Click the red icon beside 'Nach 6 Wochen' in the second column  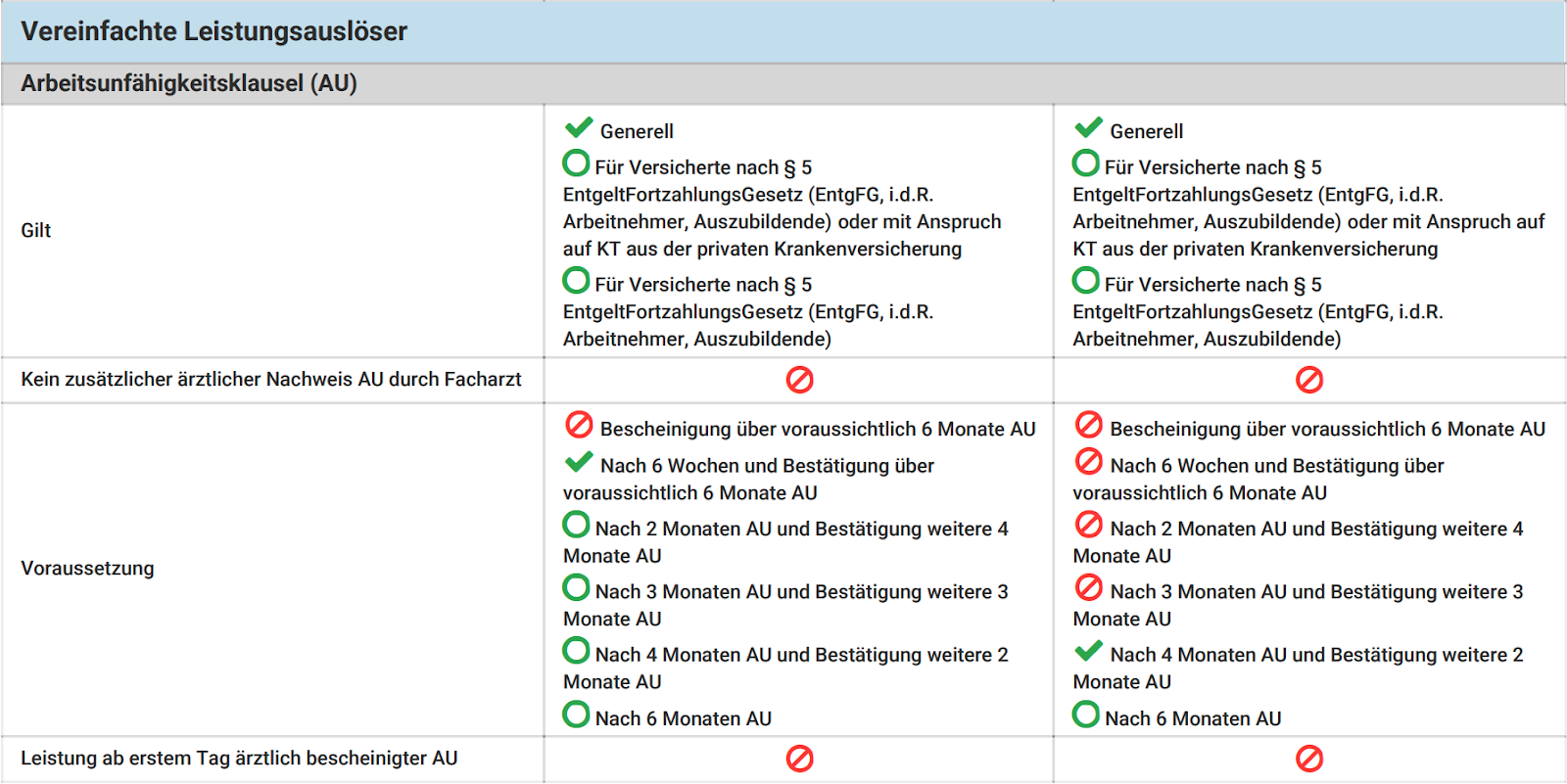click(x=1088, y=462)
